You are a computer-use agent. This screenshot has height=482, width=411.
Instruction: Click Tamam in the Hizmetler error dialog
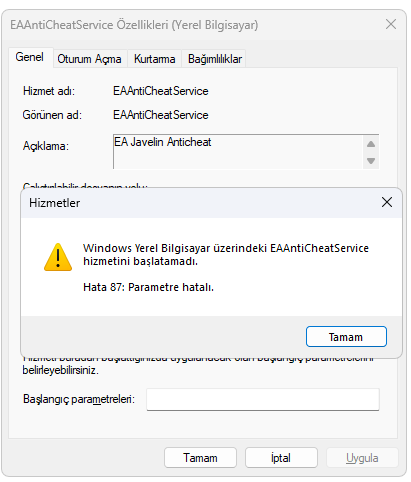(346, 337)
